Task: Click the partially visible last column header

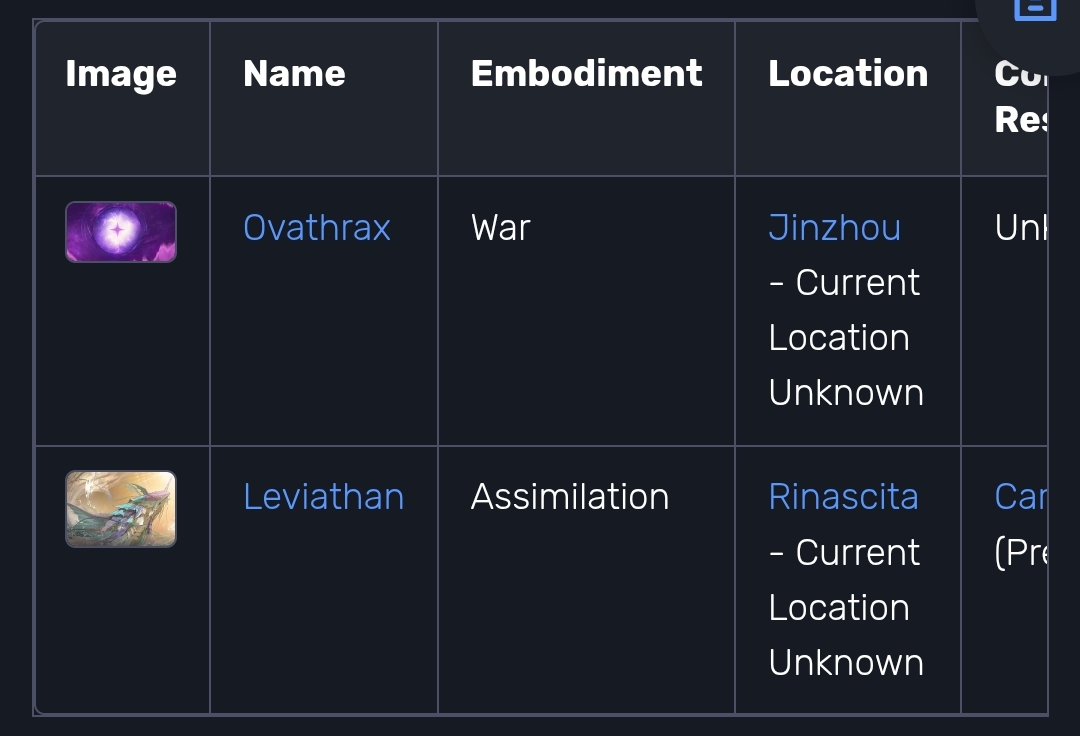Action: coord(1021,96)
